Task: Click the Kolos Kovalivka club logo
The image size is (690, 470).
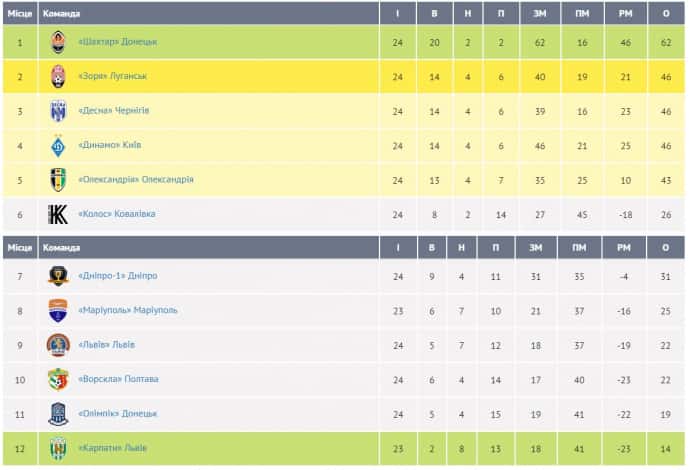Action: click(58, 214)
